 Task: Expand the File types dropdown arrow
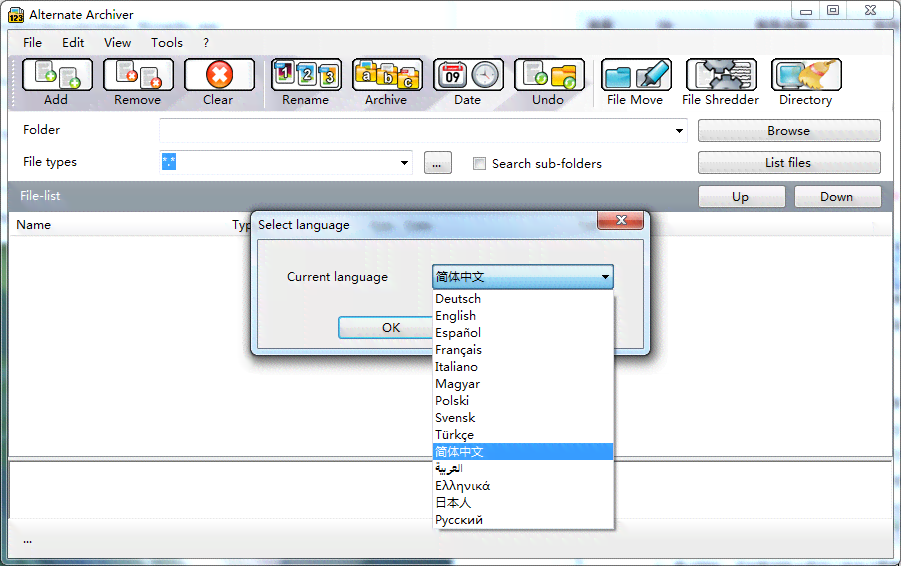click(x=405, y=163)
